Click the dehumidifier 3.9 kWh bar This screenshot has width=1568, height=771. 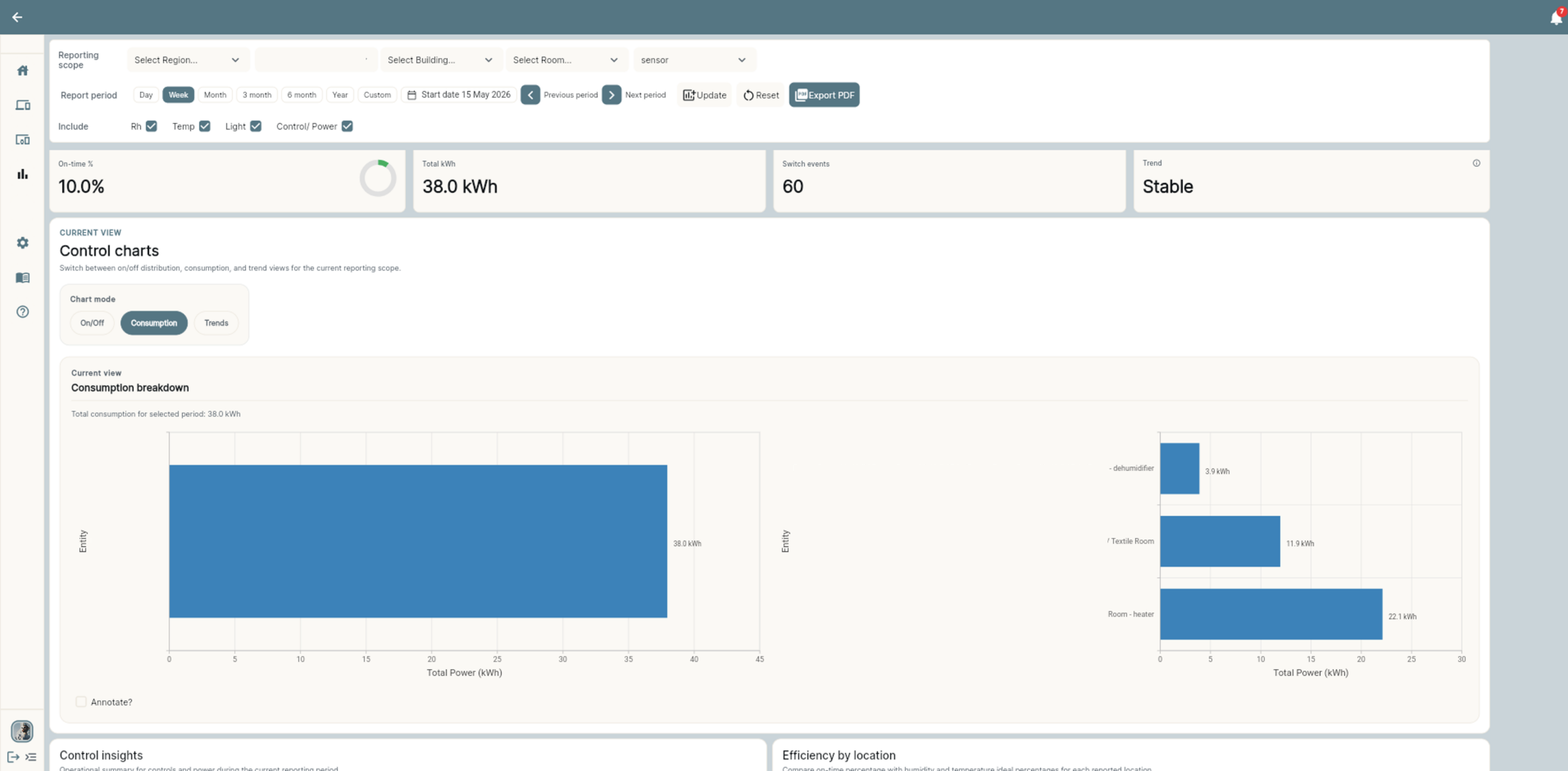1180,469
